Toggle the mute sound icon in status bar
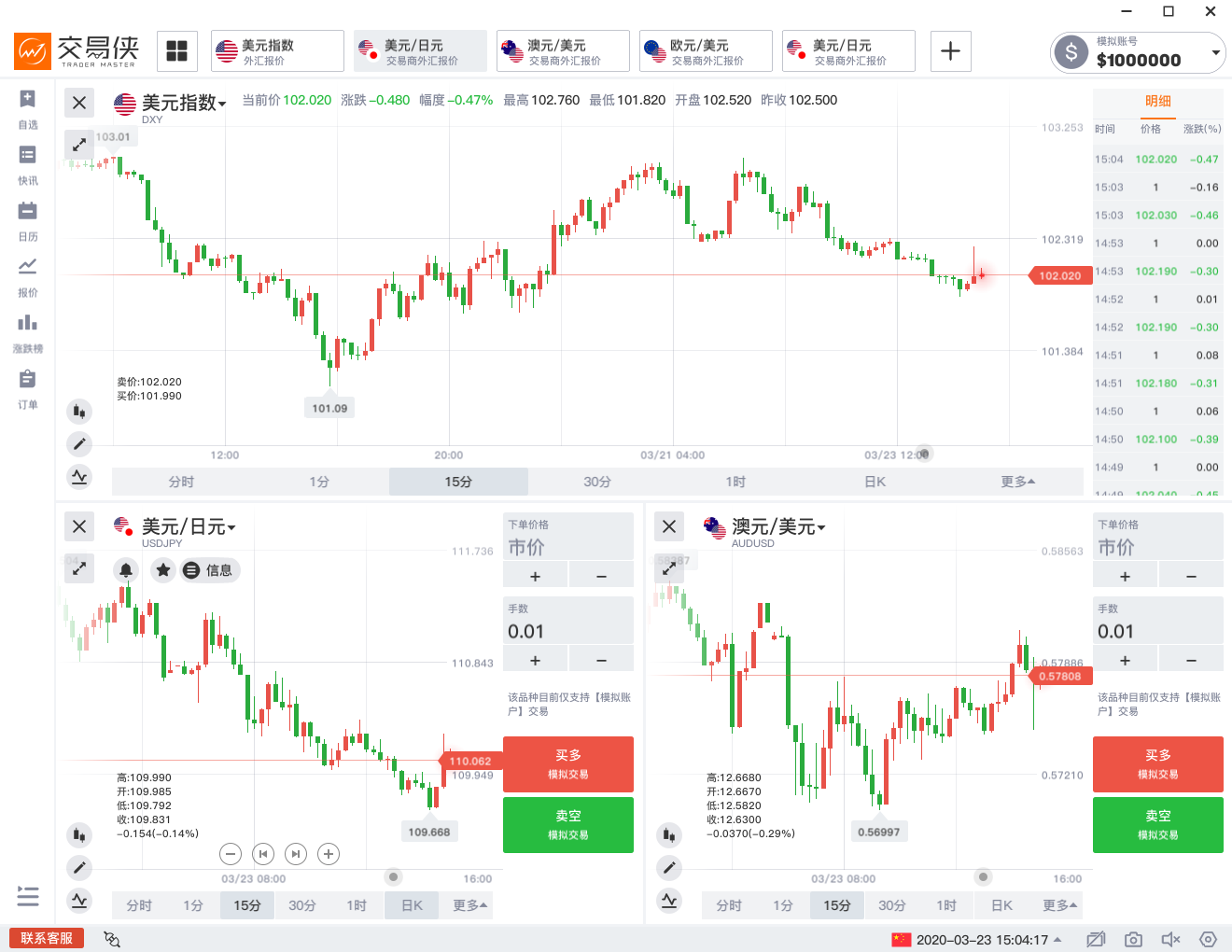1232x952 pixels. click(x=1170, y=939)
